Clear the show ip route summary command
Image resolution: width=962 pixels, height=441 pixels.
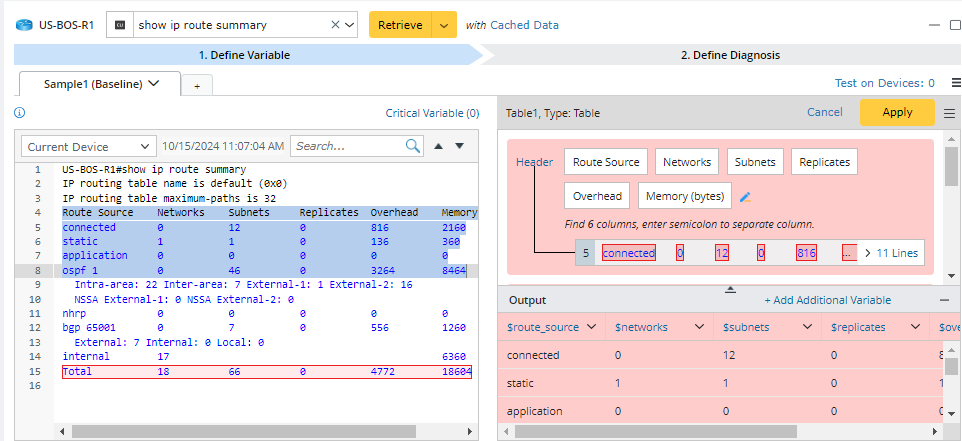pos(334,25)
